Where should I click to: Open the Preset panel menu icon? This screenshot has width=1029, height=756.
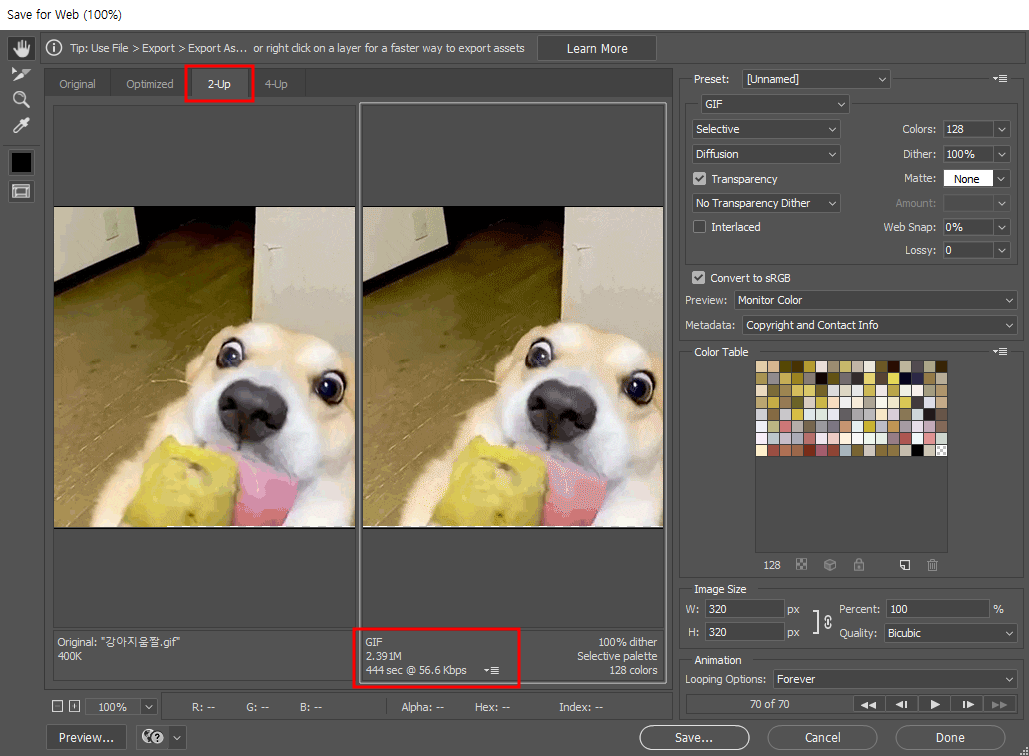(999, 79)
